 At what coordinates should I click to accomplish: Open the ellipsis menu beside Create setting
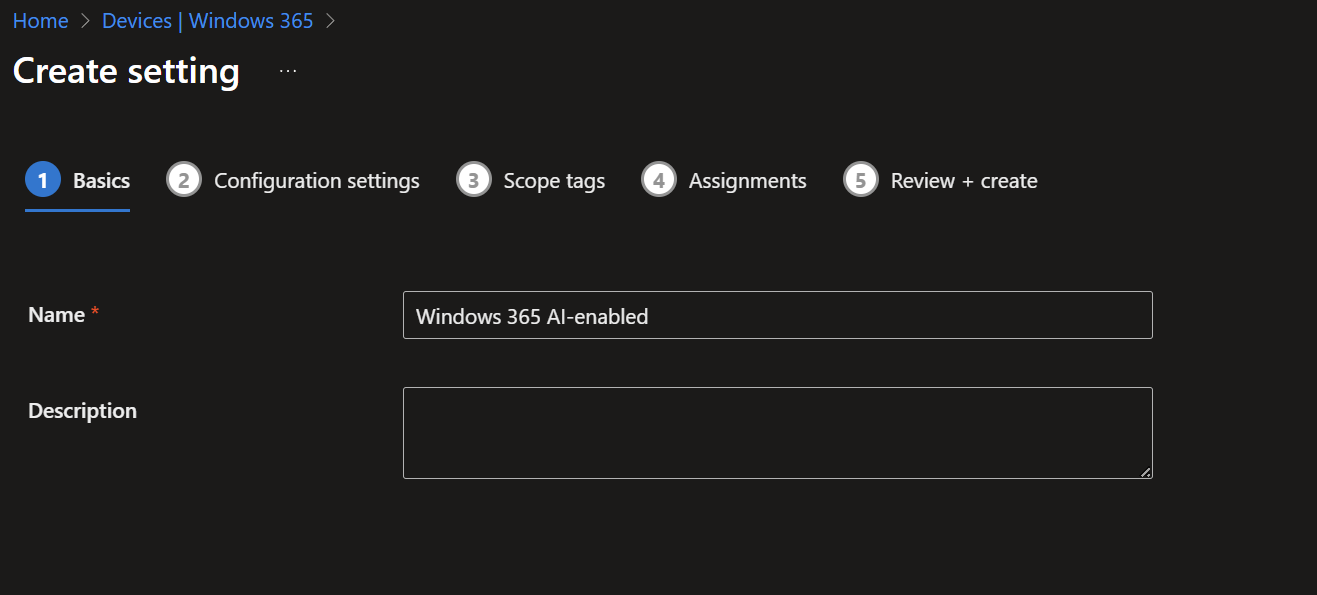tap(288, 72)
